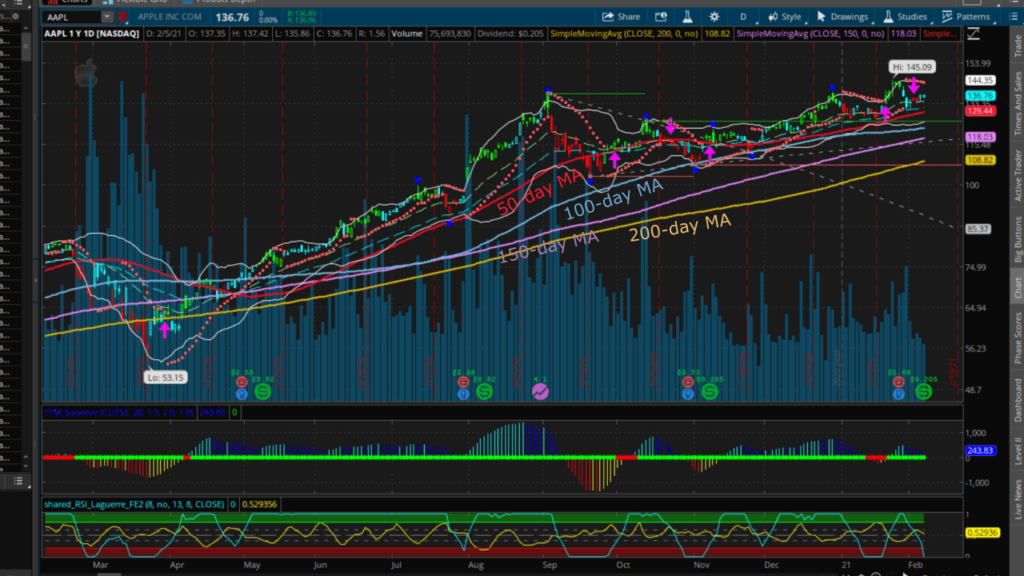
Task: Click red icon beside symbol selector
Action: [x=122, y=17]
